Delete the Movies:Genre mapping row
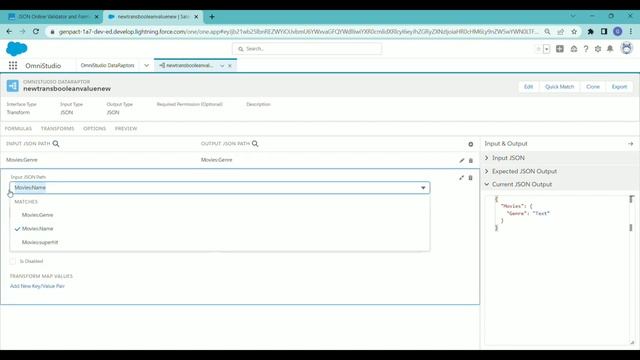640x360 pixels. tap(471, 160)
